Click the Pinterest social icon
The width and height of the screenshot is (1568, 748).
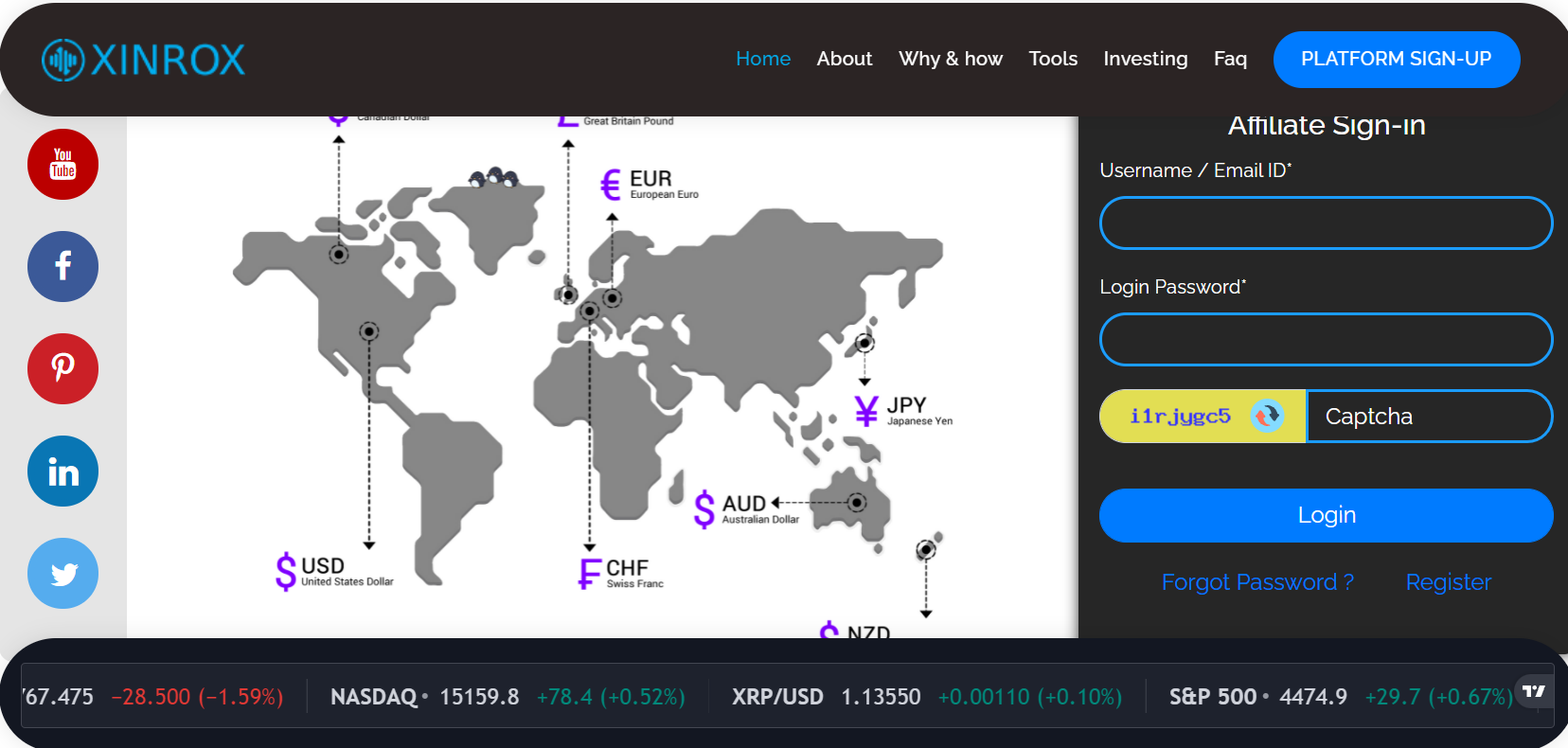point(62,369)
